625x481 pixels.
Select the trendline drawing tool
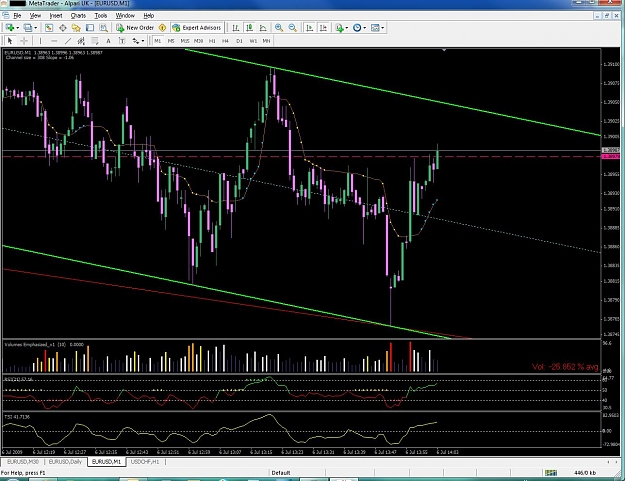click(x=68, y=41)
